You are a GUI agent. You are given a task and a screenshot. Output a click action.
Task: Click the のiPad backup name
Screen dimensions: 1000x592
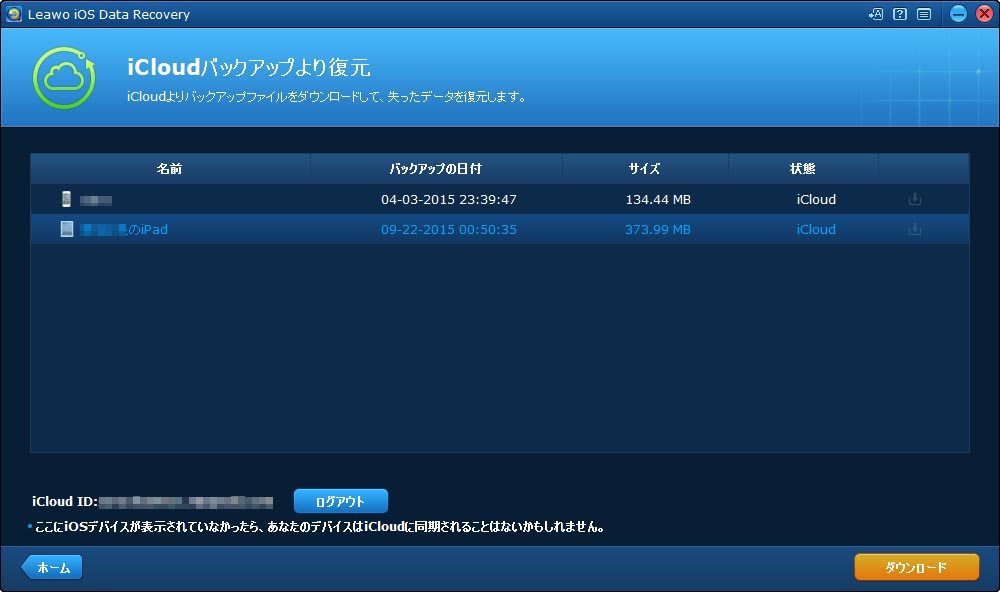click(124, 230)
